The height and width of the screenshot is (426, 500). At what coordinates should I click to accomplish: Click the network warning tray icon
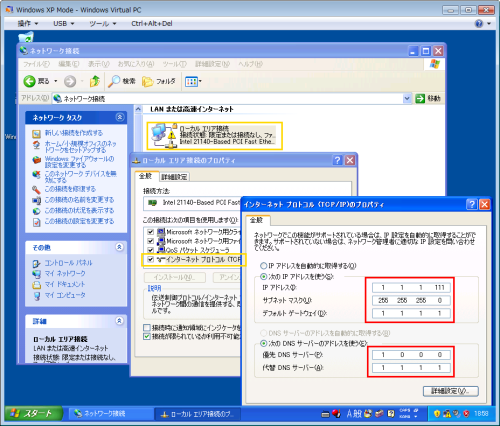447,414
